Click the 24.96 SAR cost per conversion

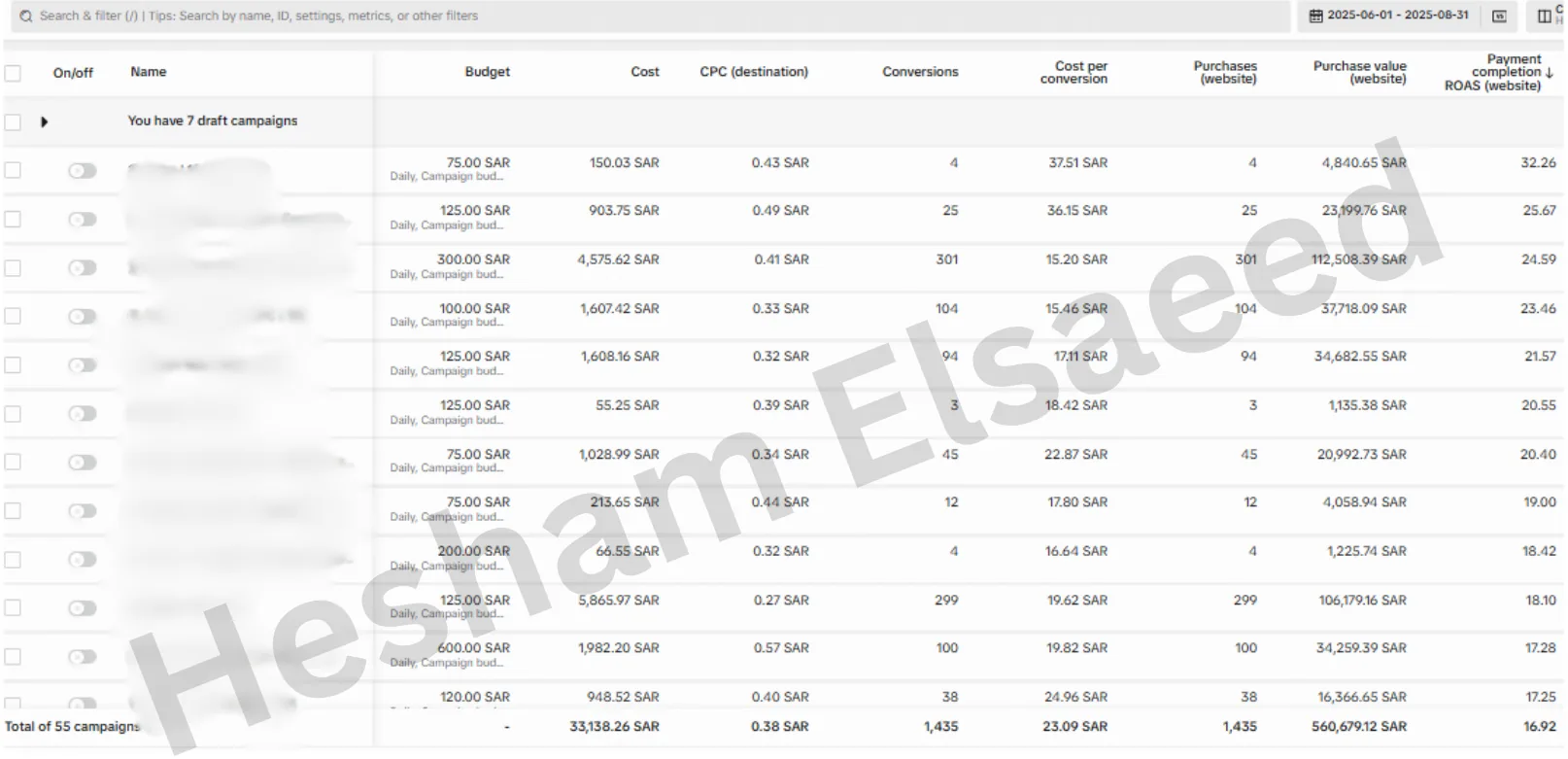[x=1076, y=697]
